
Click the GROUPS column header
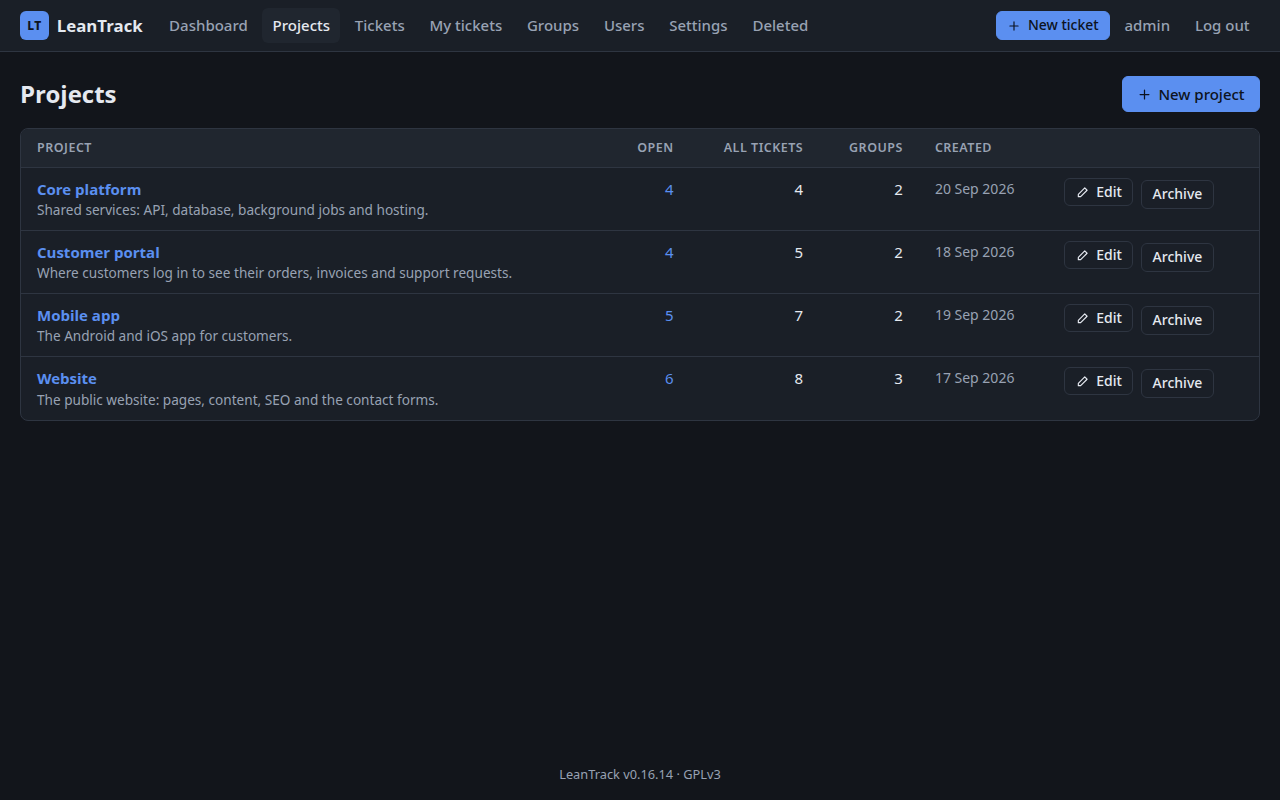(876, 148)
